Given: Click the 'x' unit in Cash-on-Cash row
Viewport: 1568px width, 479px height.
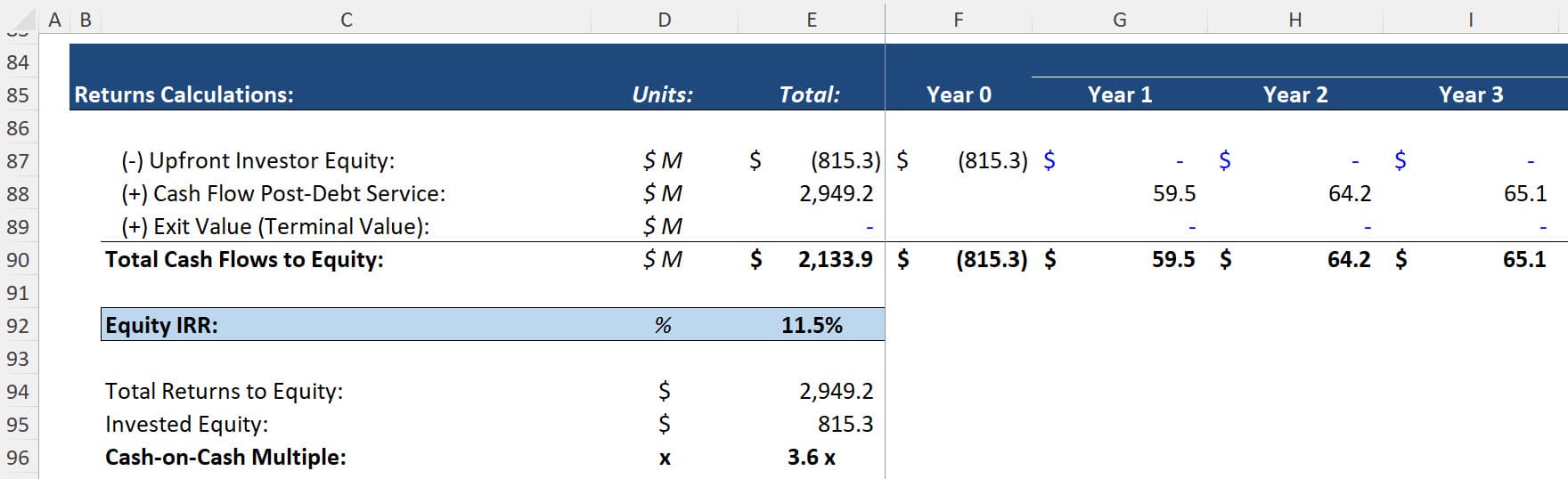Looking at the screenshot, I should coord(665,459).
